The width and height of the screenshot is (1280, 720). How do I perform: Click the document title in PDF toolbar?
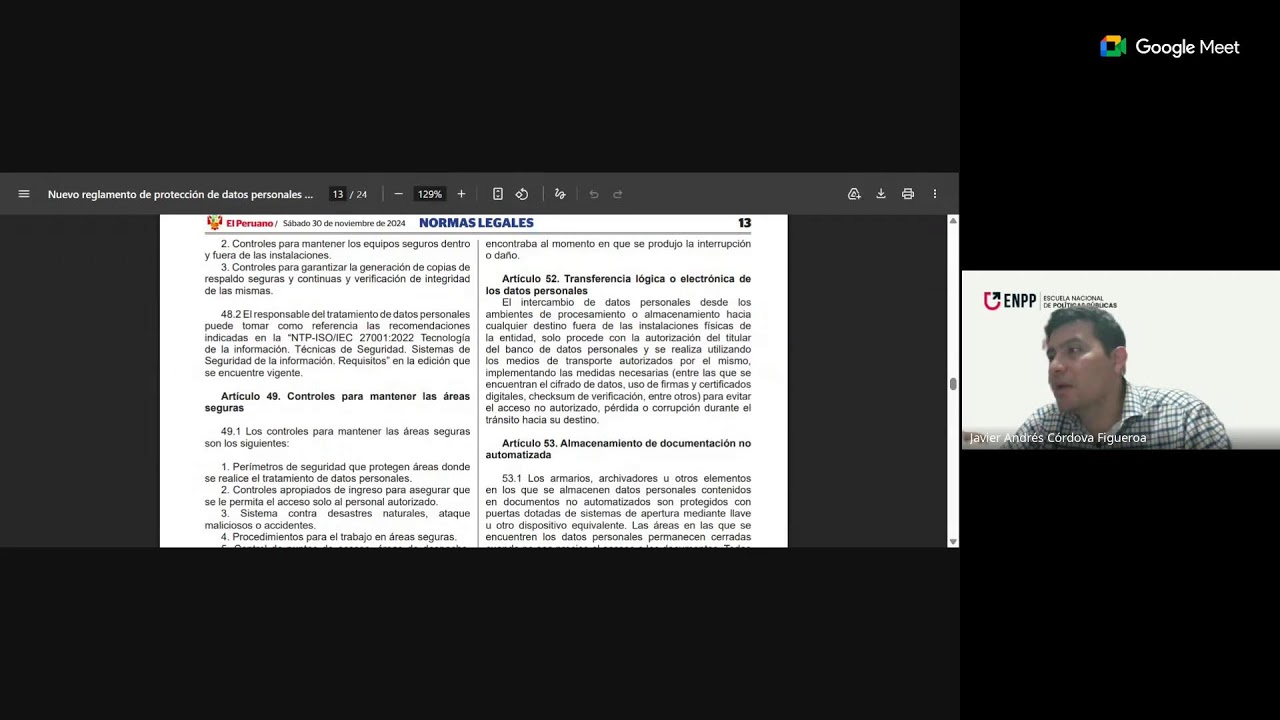(180, 194)
